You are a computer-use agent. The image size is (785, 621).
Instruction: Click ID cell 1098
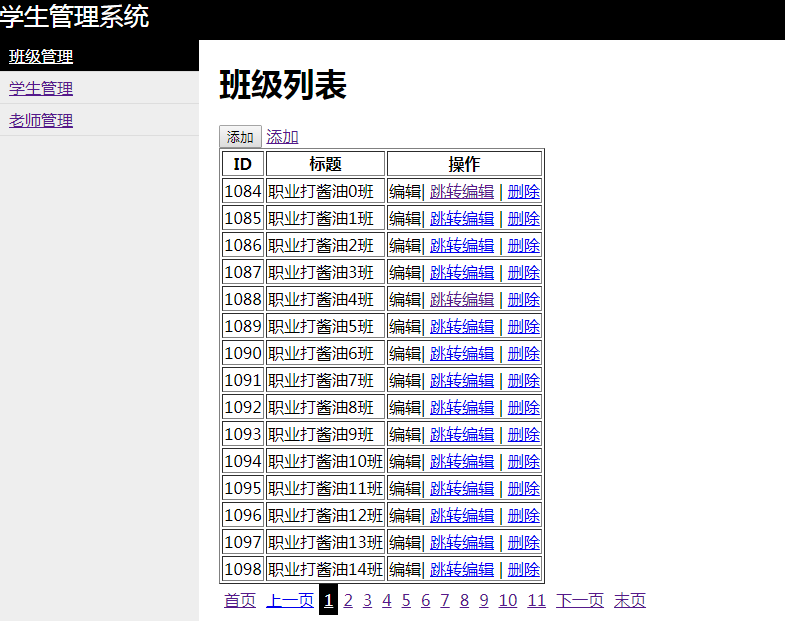pos(243,569)
